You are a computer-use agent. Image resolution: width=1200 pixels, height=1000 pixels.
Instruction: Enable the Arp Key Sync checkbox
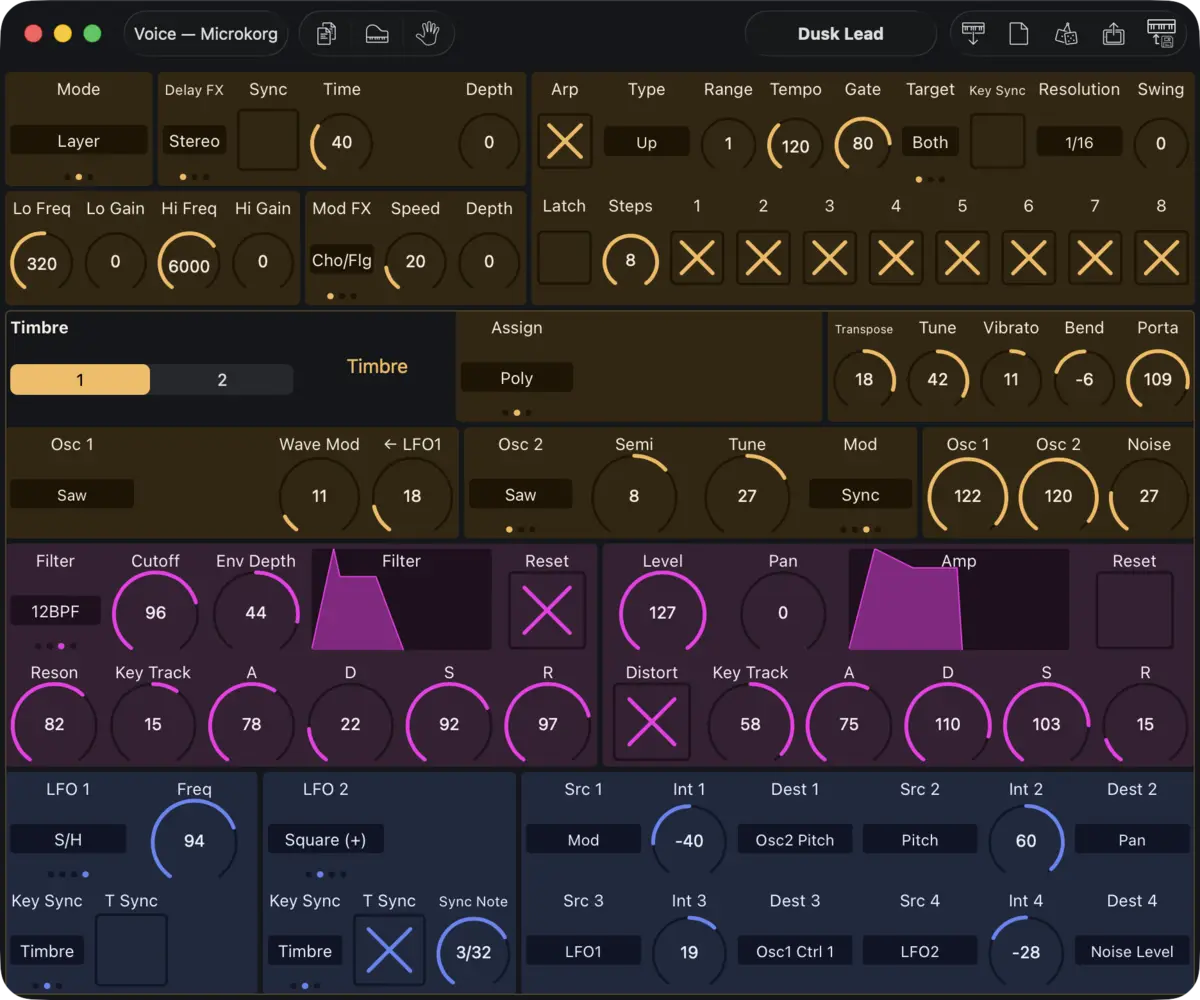coord(997,141)
